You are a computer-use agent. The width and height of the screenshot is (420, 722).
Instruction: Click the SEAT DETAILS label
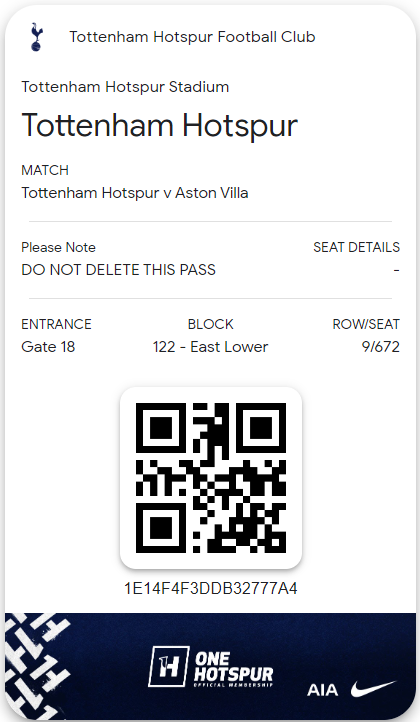[356, 247]
